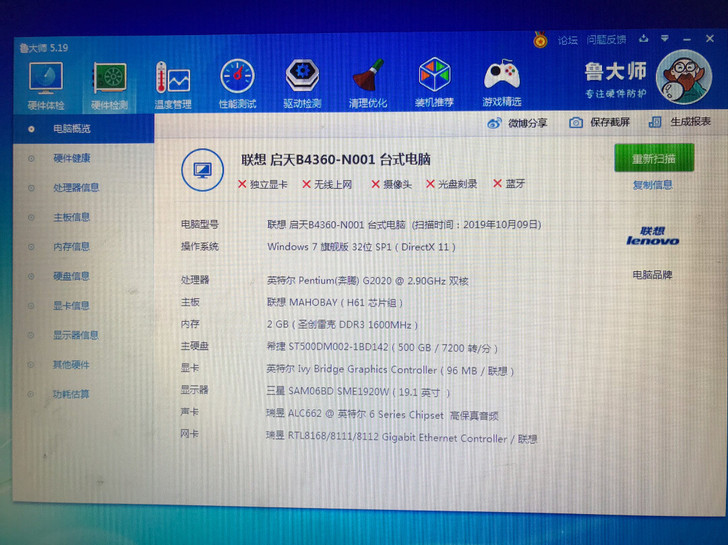Click the 摄像头 status indicator

[391, 184]
